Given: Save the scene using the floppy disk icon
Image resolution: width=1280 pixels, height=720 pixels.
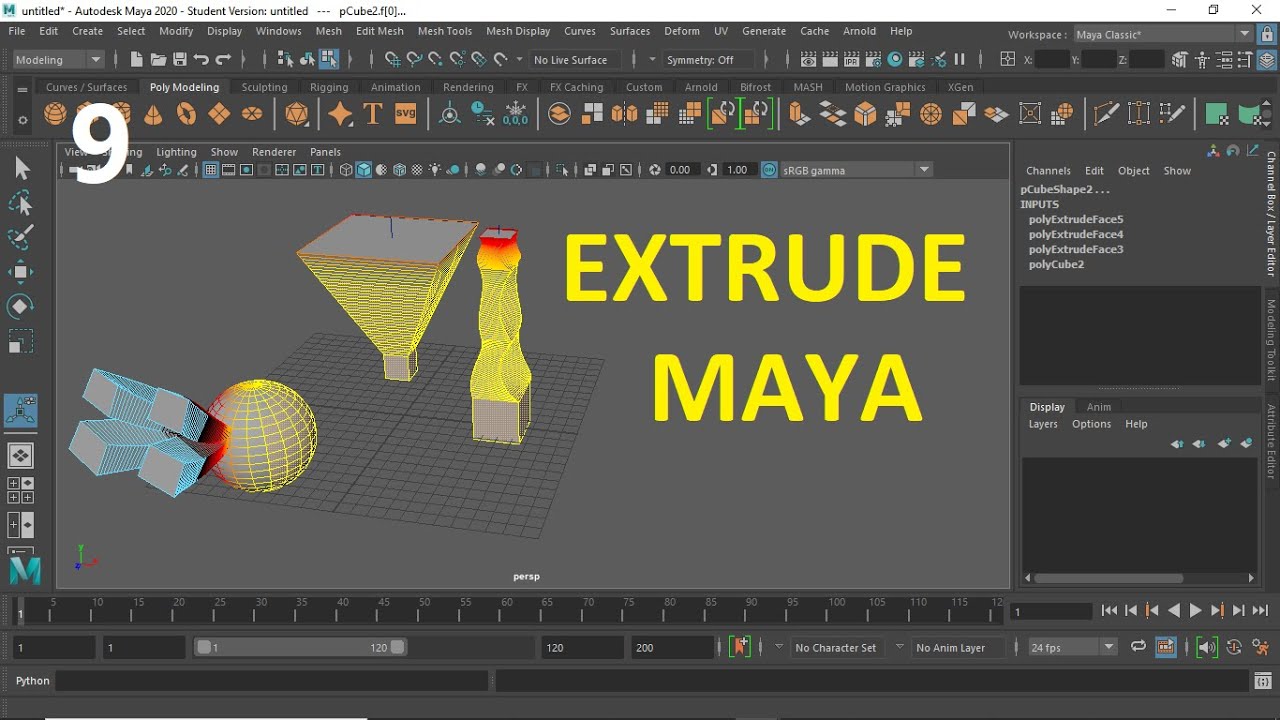Looking at the screenshot, I should point(180,60).
